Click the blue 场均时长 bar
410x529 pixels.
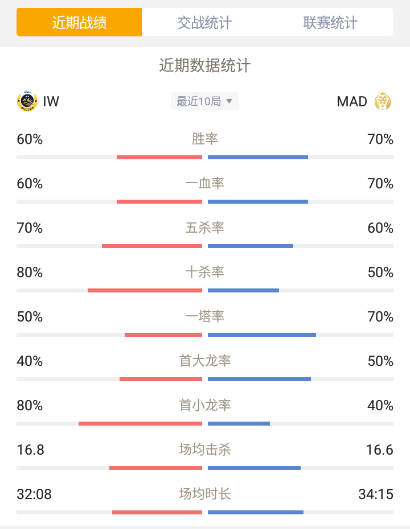tap(256, 512)
